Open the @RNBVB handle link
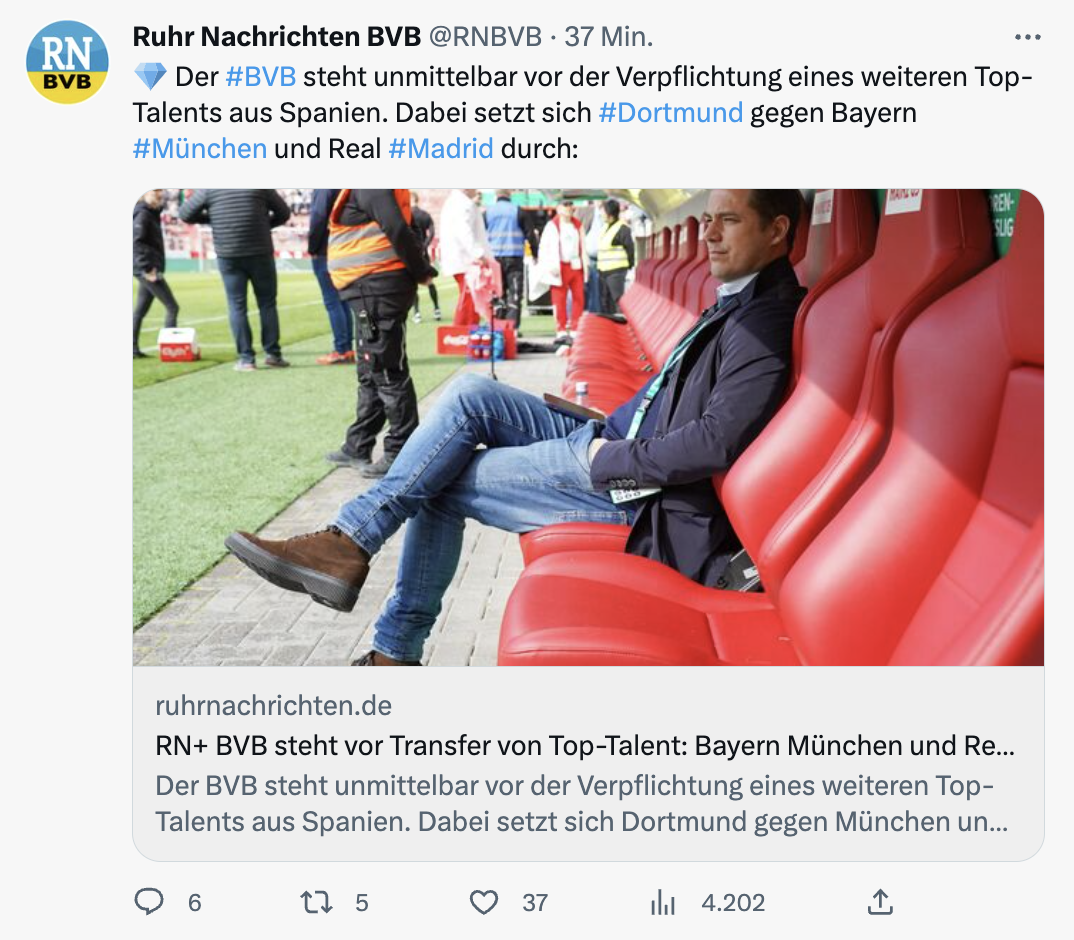This screenshot has width=1074, height=940. (x=485, y=37)
